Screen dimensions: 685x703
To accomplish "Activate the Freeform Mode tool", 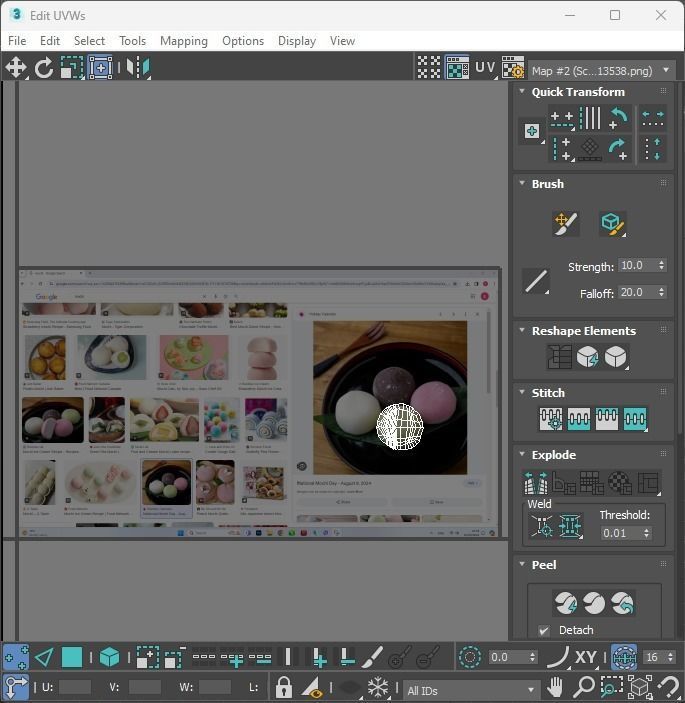I will click(x=100, y=68).
